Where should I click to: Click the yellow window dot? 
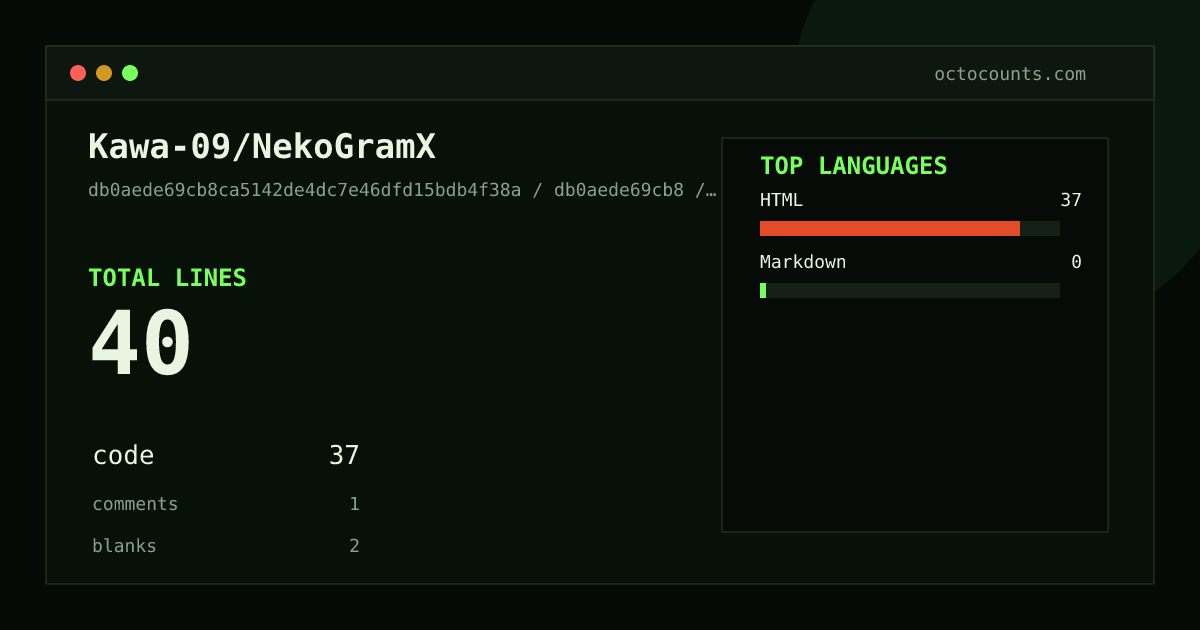(104, 73)
